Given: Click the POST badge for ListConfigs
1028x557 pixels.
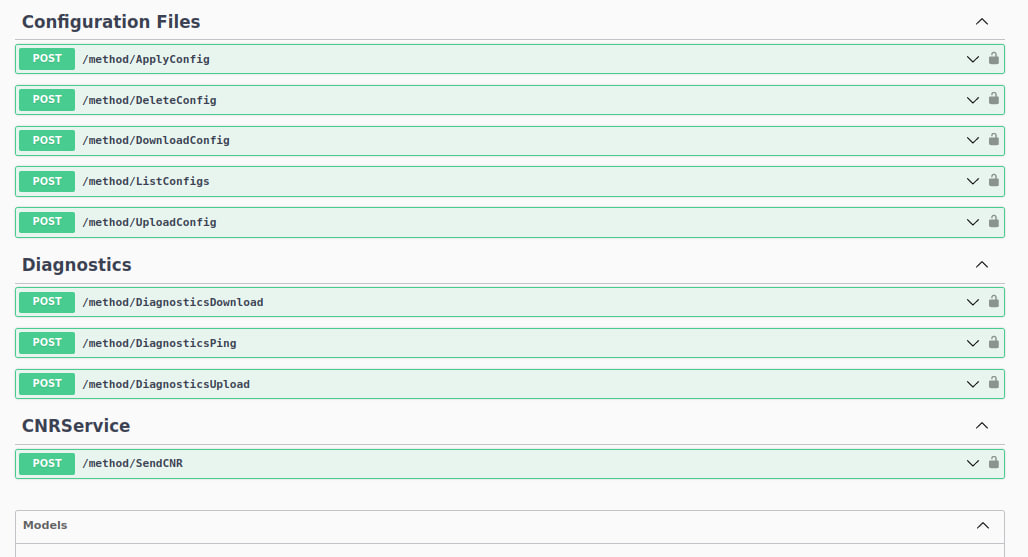Looking at the screenshot, I should pyautogui.click(x=47, y=182).
